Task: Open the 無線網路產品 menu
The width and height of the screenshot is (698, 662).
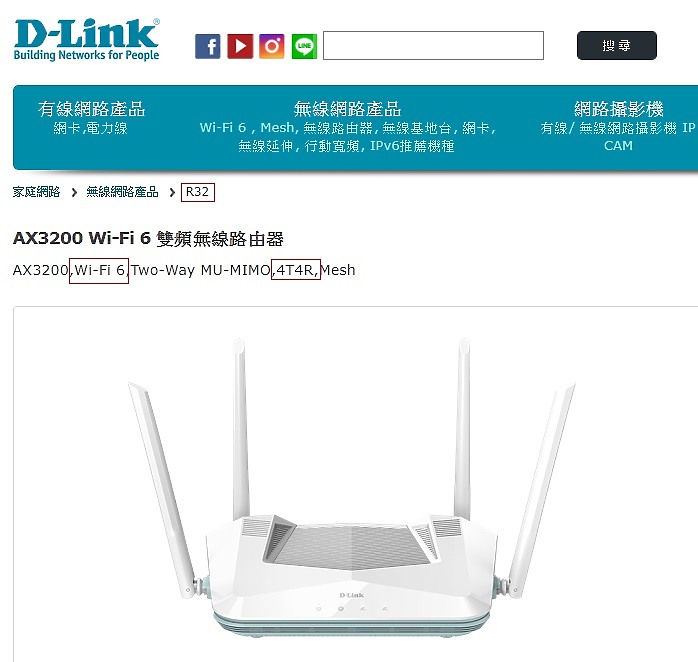Action: tap(347, 109)
